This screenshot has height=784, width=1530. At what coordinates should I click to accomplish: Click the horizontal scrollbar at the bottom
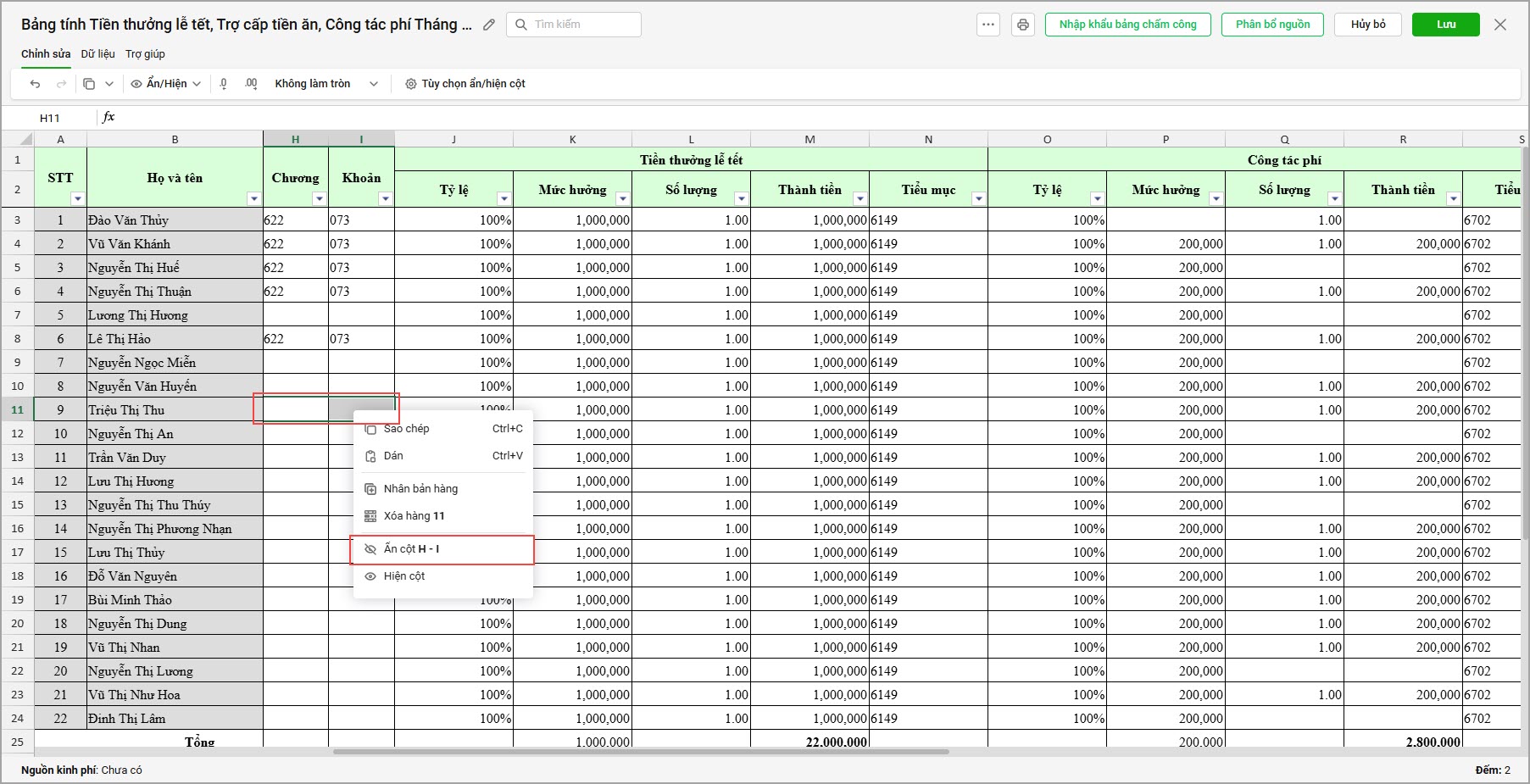pyautogui.click(x=641, y=752)
